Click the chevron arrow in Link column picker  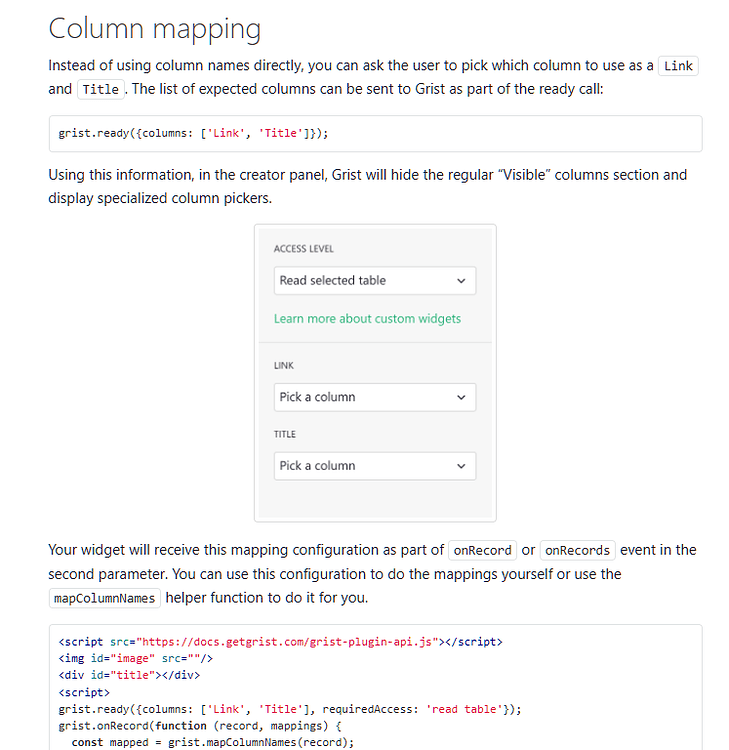click(461, 397)
